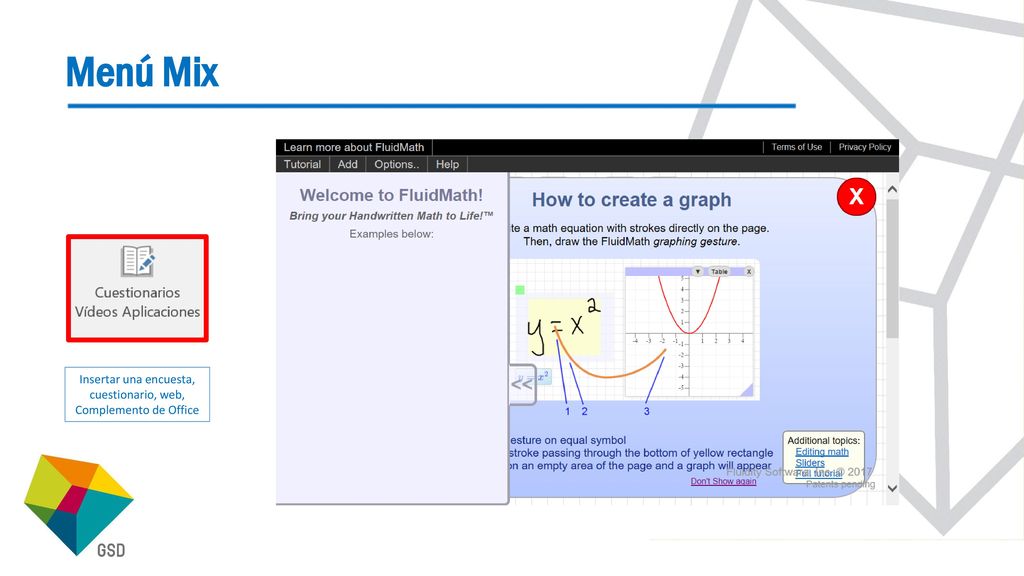Click the Sliders topic link

[810, 462]
